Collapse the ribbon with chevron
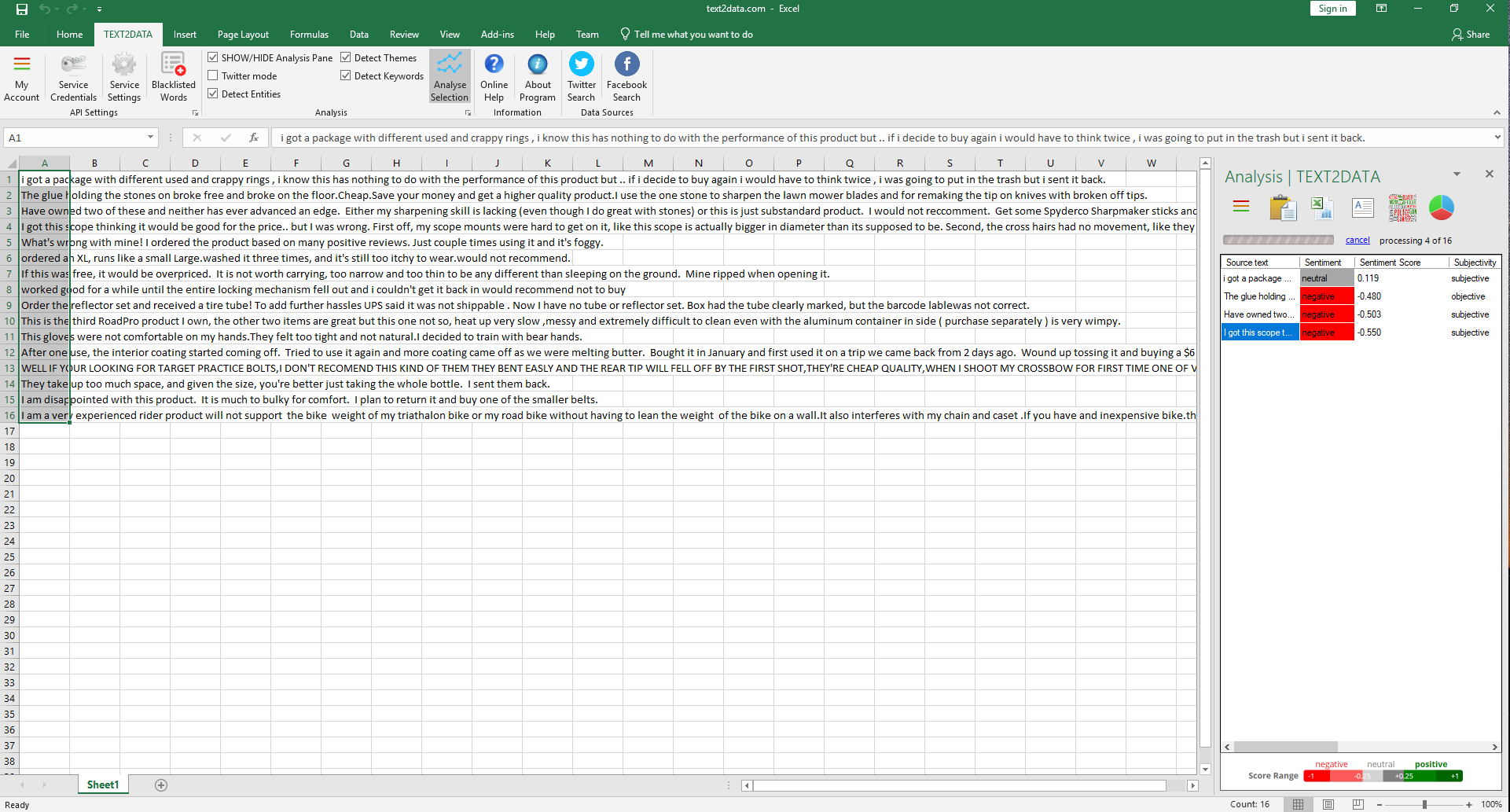Screen dimensions: 1510x812 tap(1497, 112)
